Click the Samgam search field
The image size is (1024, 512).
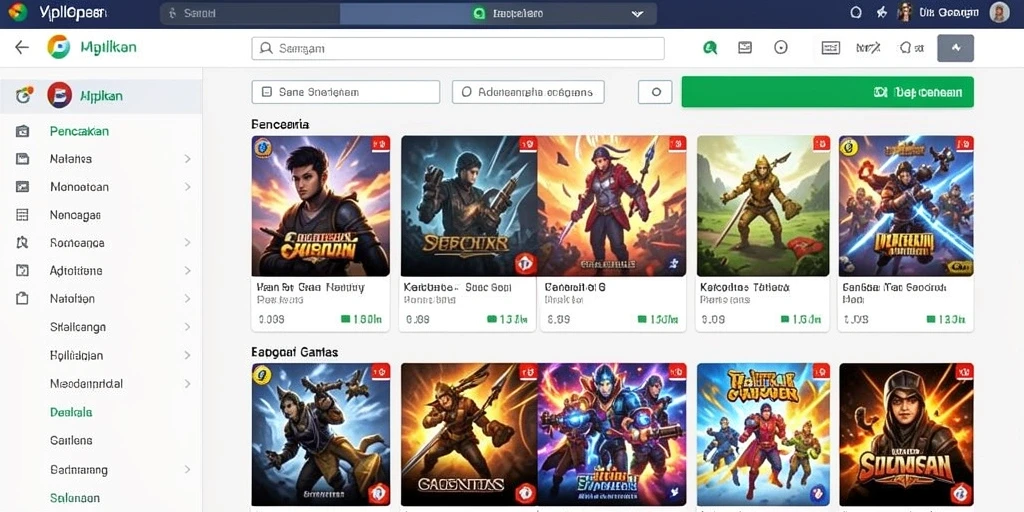458,48
